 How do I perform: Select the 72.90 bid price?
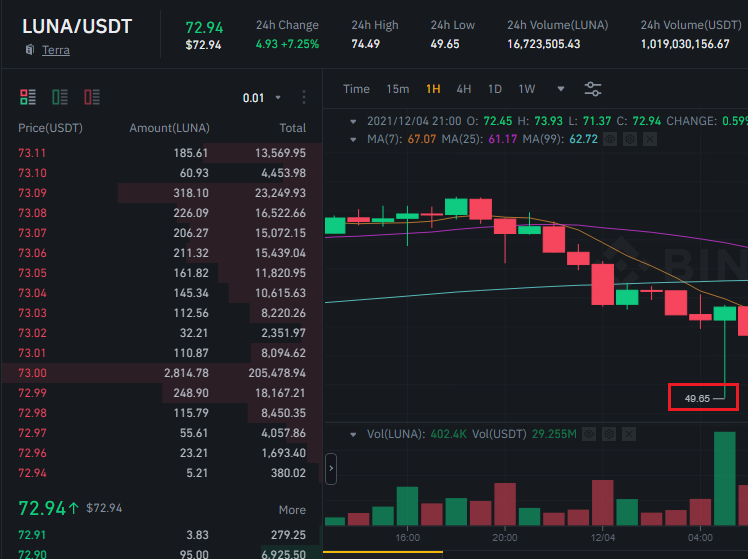click(x=32, y=554)
